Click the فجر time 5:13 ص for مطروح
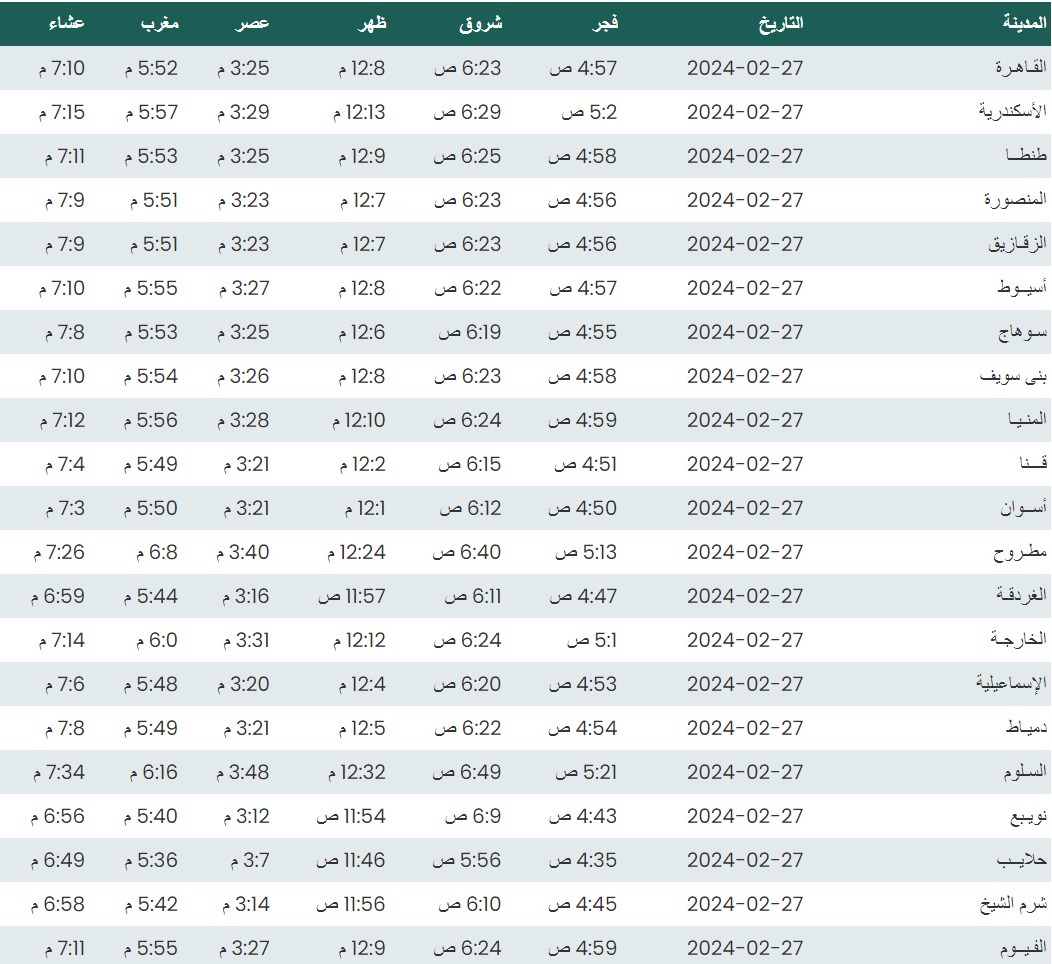Screen dimensions: 1052x964 coord(586,552)
